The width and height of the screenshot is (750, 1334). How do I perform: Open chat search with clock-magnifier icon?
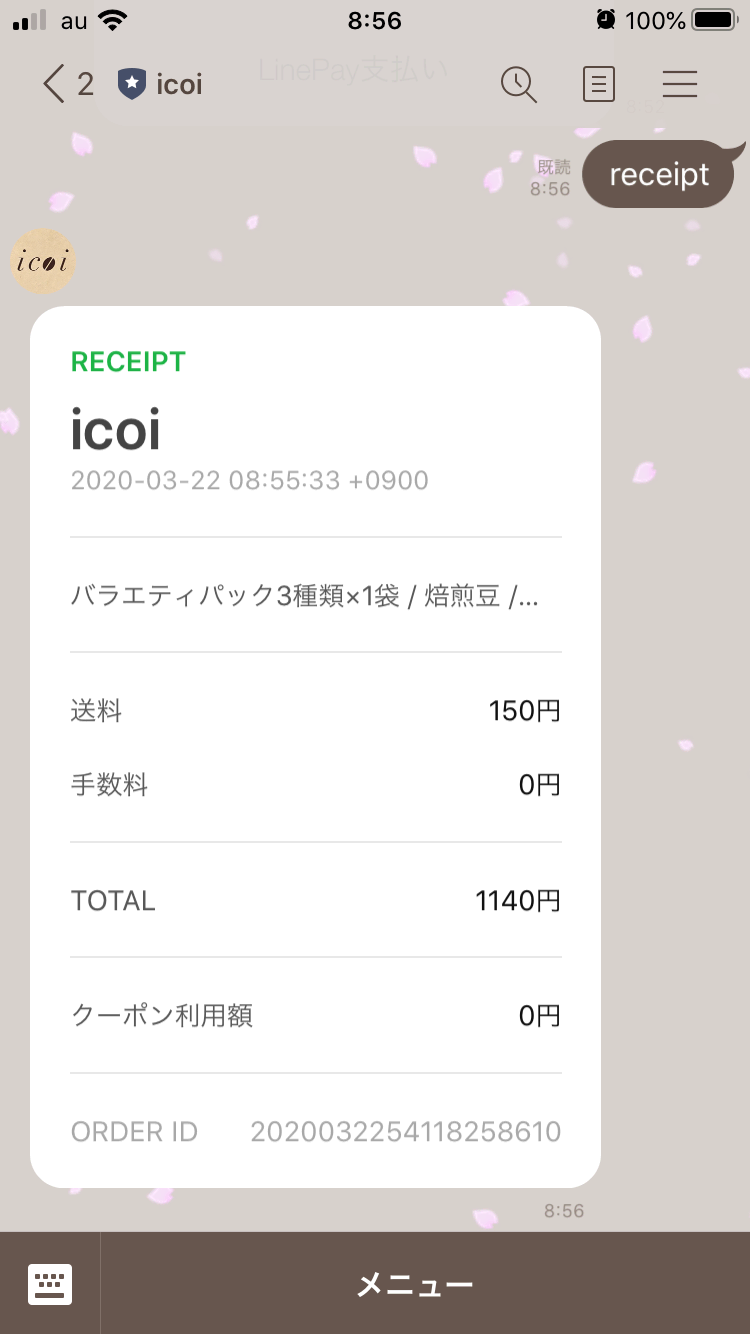(518, 84)
